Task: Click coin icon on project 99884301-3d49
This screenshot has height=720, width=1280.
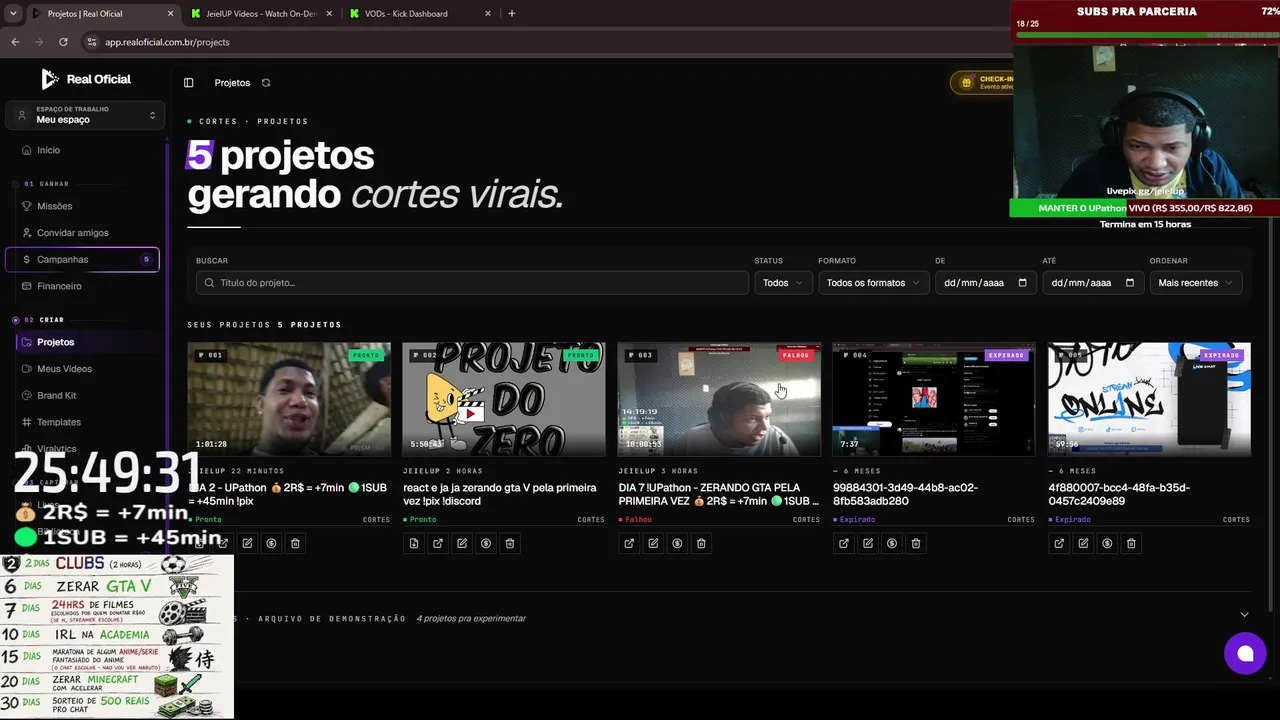Action: click(x=892, y=543)
